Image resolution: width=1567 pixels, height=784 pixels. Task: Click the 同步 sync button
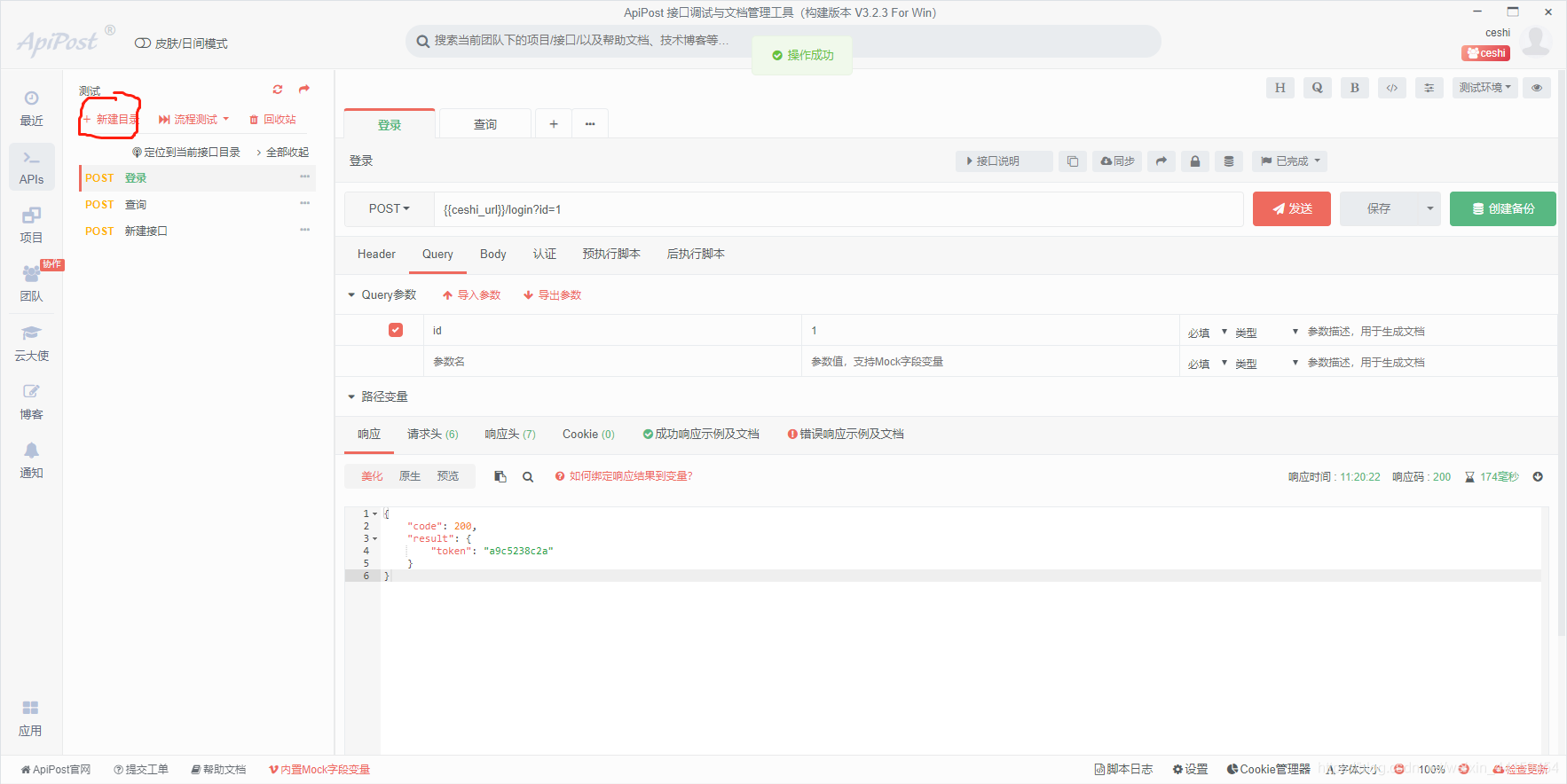[x=1117, y=161]
